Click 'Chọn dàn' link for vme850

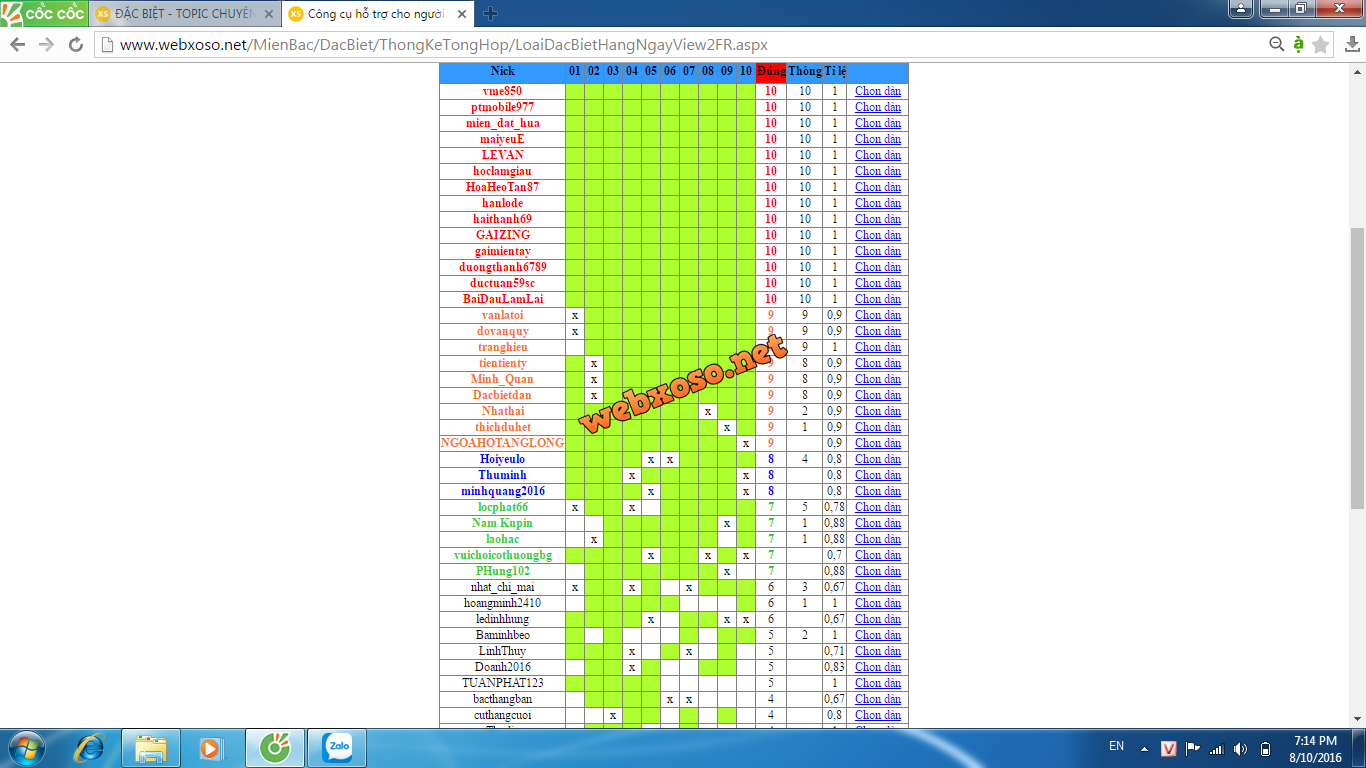click(877, 91)
